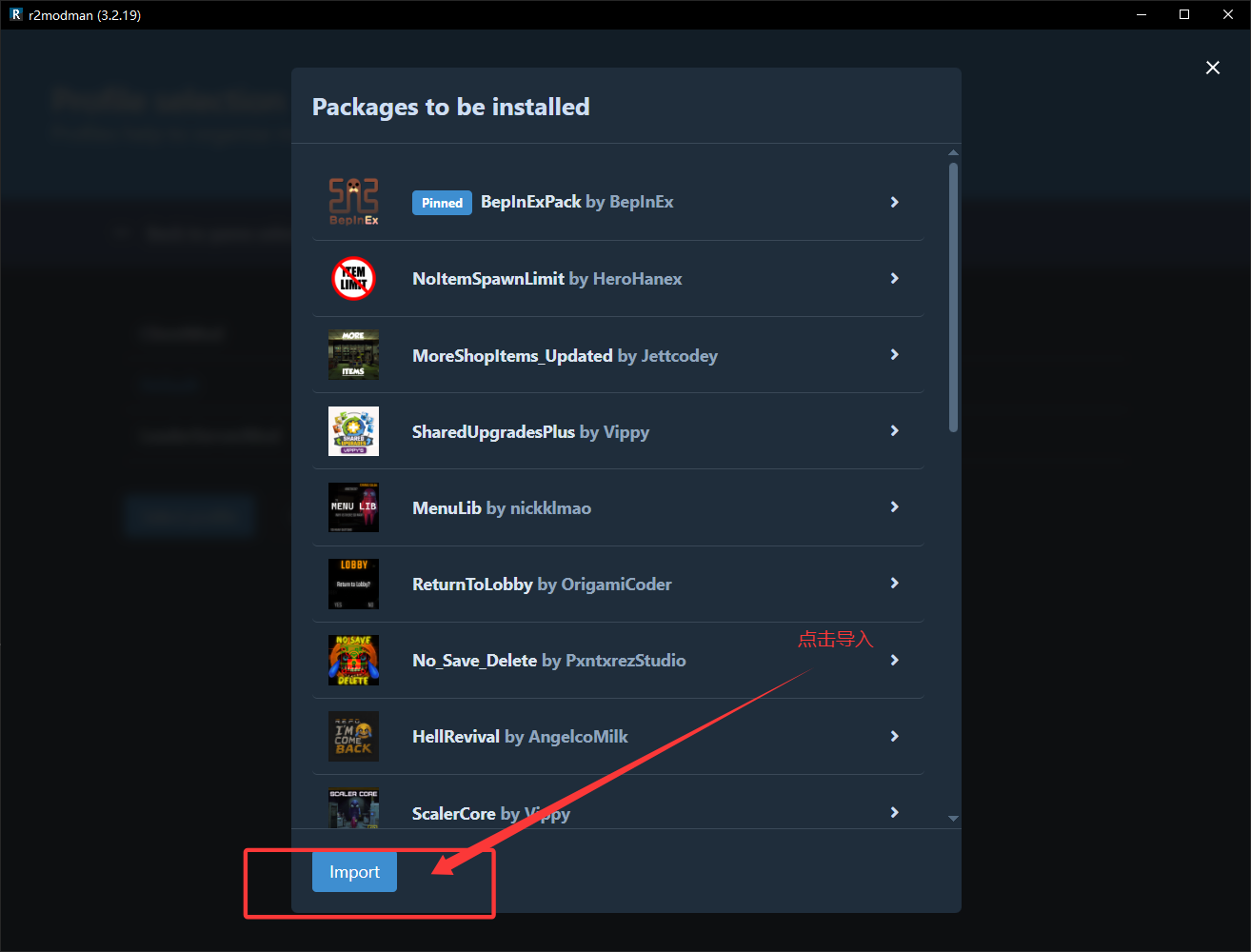The image size is (1251, 952).
Task: Select the 'BepInExPack by BepInEx' text
Action: coord(577,202)
